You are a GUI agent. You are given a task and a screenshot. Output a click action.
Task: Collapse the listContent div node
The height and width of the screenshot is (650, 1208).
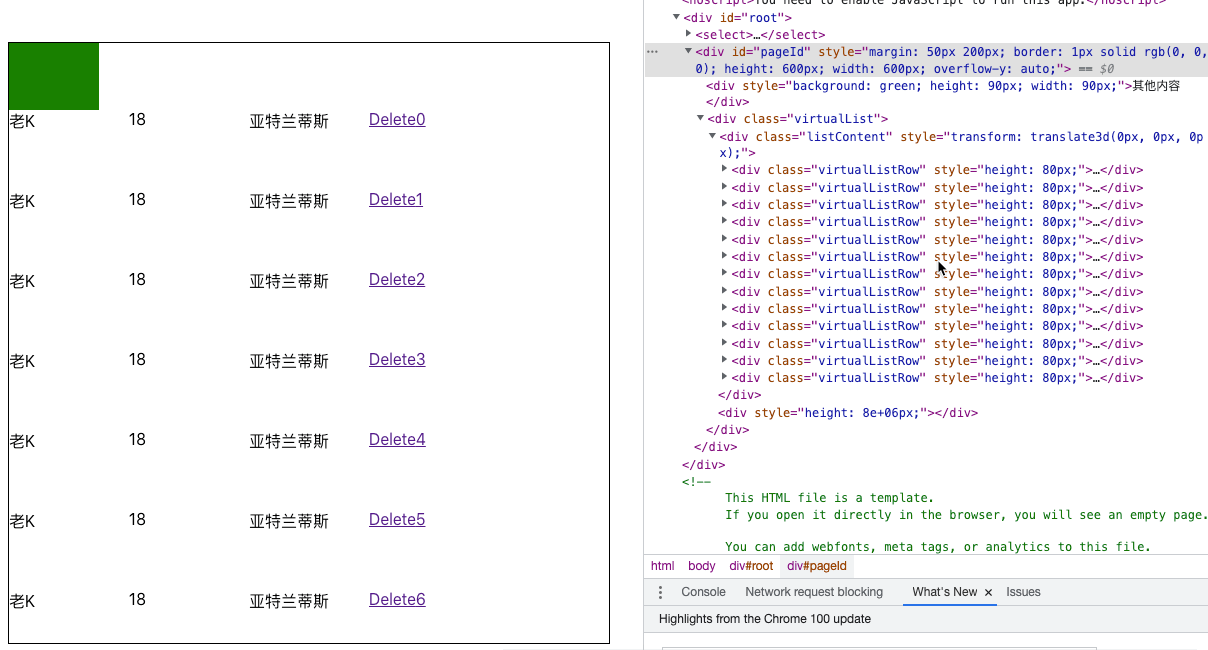click(712, 136)
